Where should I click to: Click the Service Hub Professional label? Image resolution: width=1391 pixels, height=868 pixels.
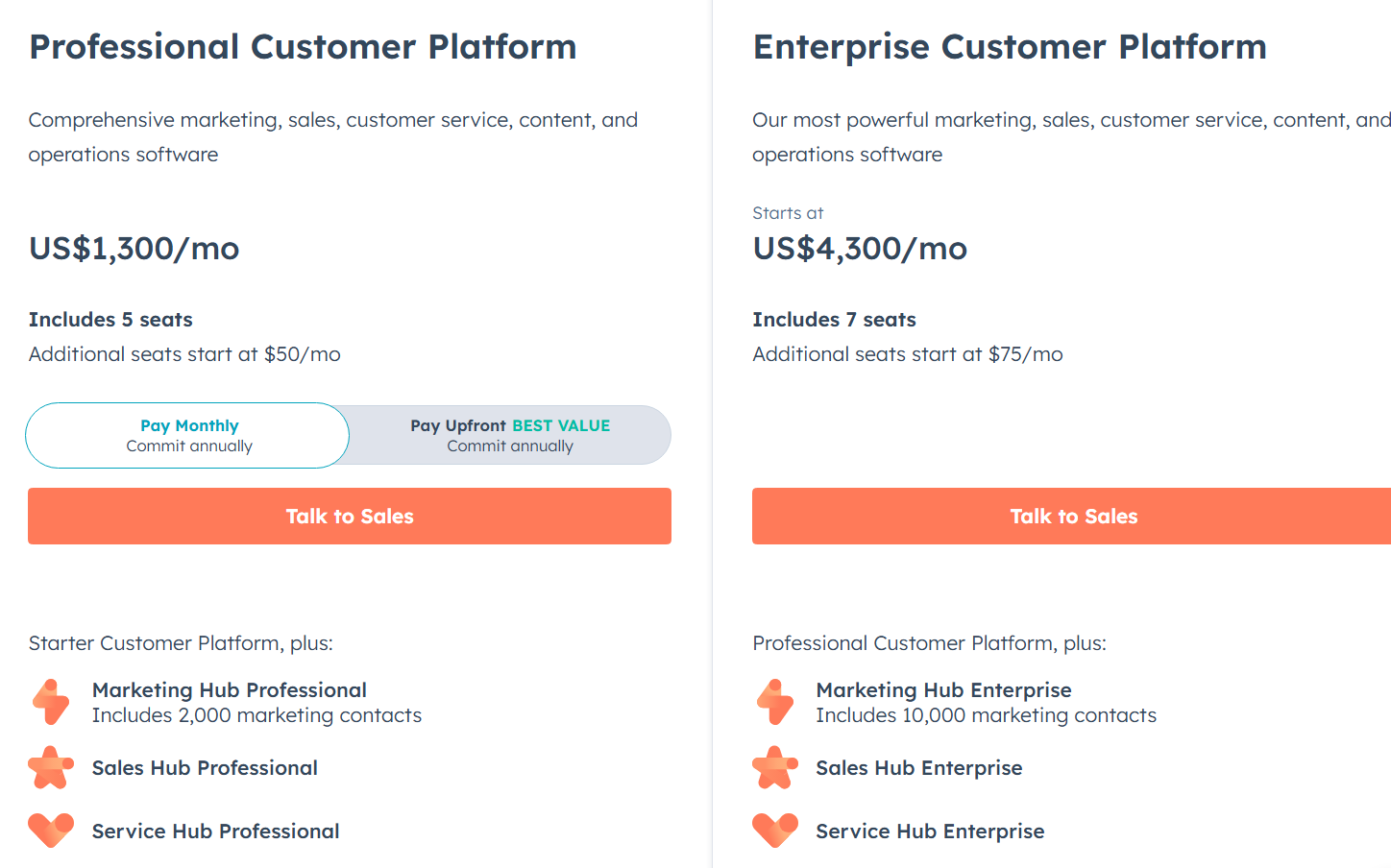(x=215, y=832)
